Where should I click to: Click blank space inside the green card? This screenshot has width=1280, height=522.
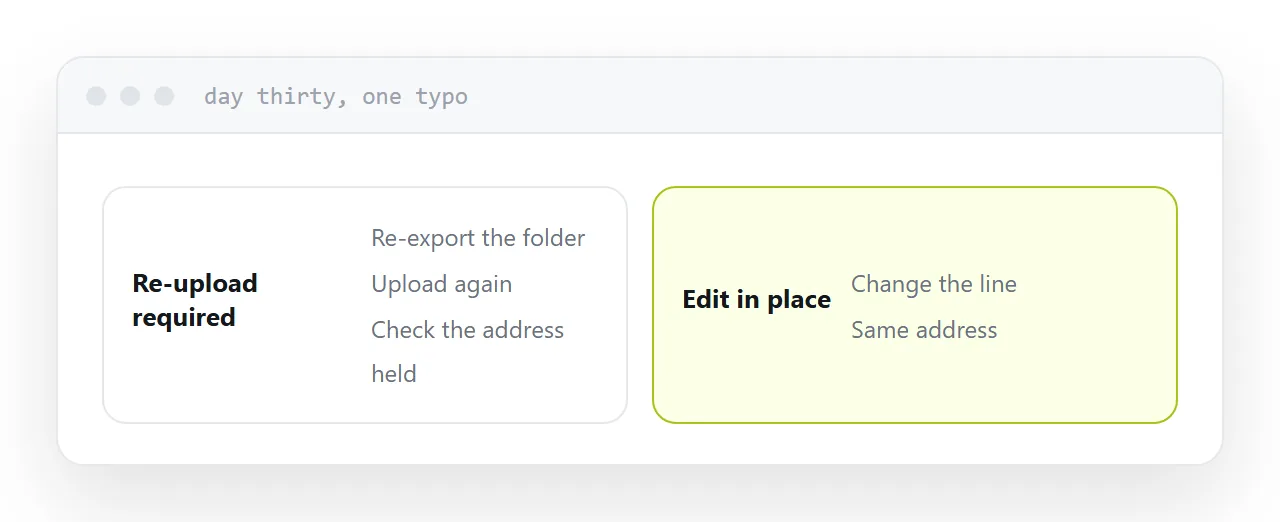click(1090, 380)
